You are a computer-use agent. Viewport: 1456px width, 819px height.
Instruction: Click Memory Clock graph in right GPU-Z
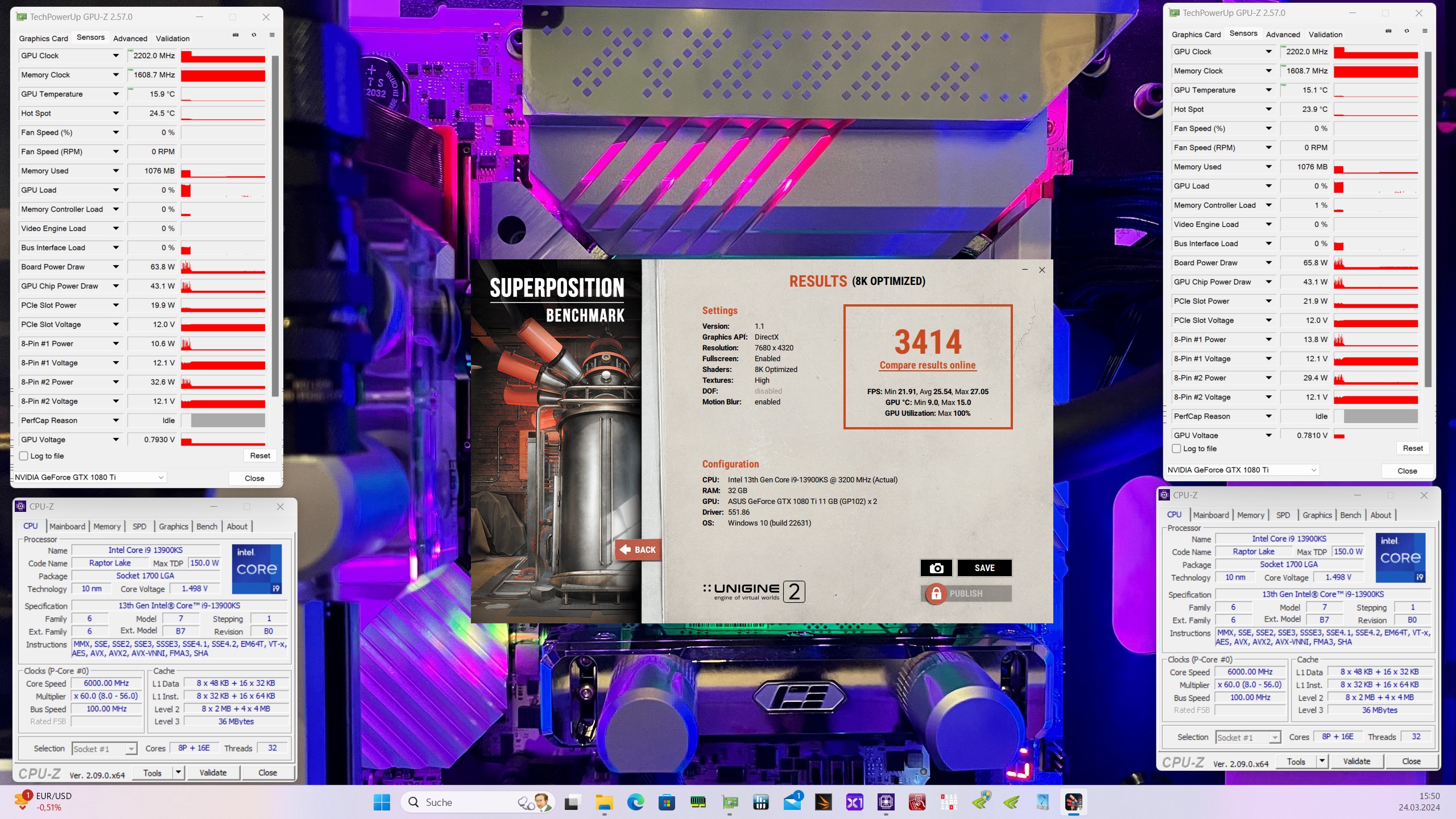[1376, 71]
